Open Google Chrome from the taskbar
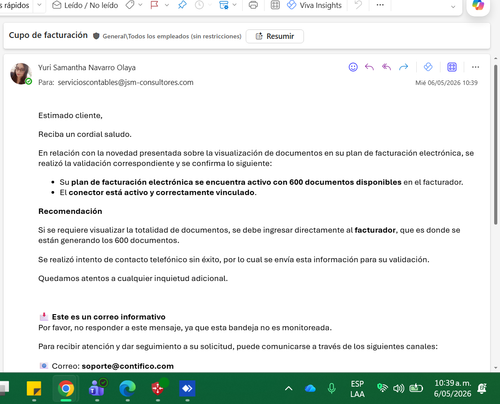This screenshot has width=500, height=404. coord(66,389)
